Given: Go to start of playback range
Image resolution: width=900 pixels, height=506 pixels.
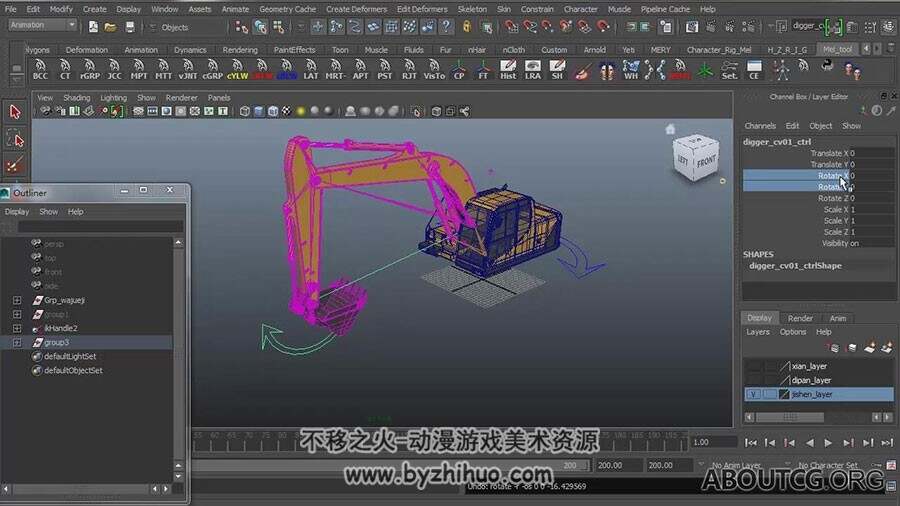Looking at the screenshot, I should click(x=750, y=442).
